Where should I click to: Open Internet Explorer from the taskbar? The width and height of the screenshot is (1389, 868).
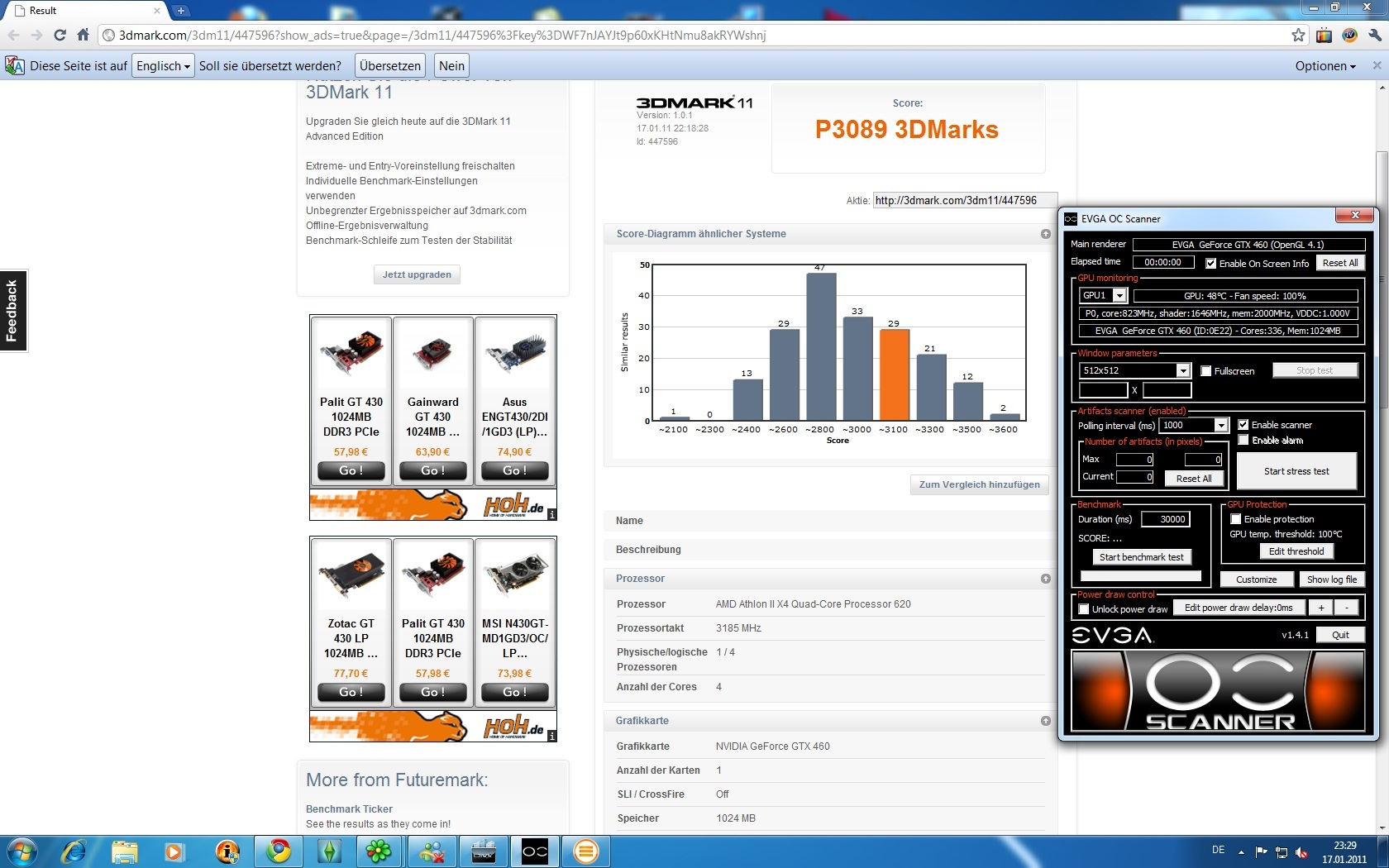point(74,851)
